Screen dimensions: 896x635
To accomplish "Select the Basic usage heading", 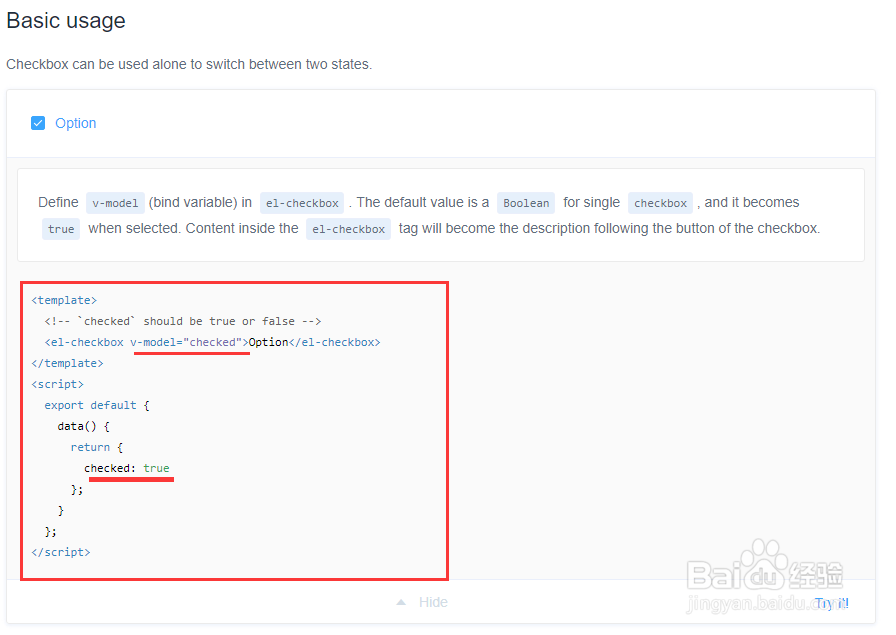I will point(66,21).
